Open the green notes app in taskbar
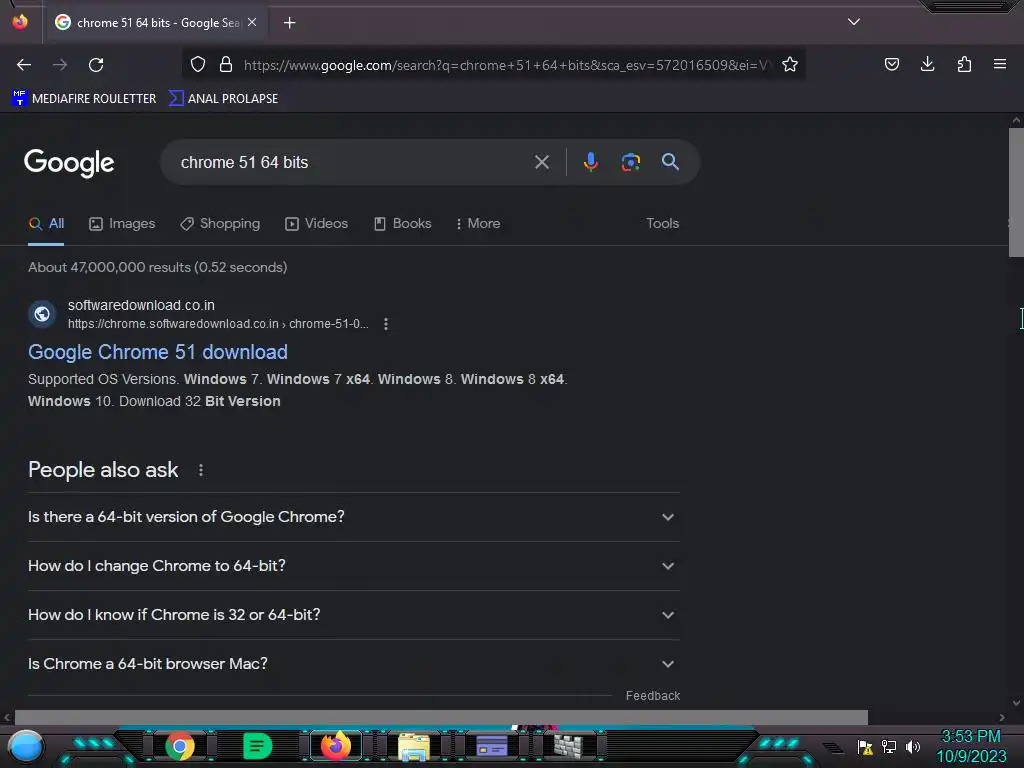This screenshot has height=768, width=1024. click(257, 746)
